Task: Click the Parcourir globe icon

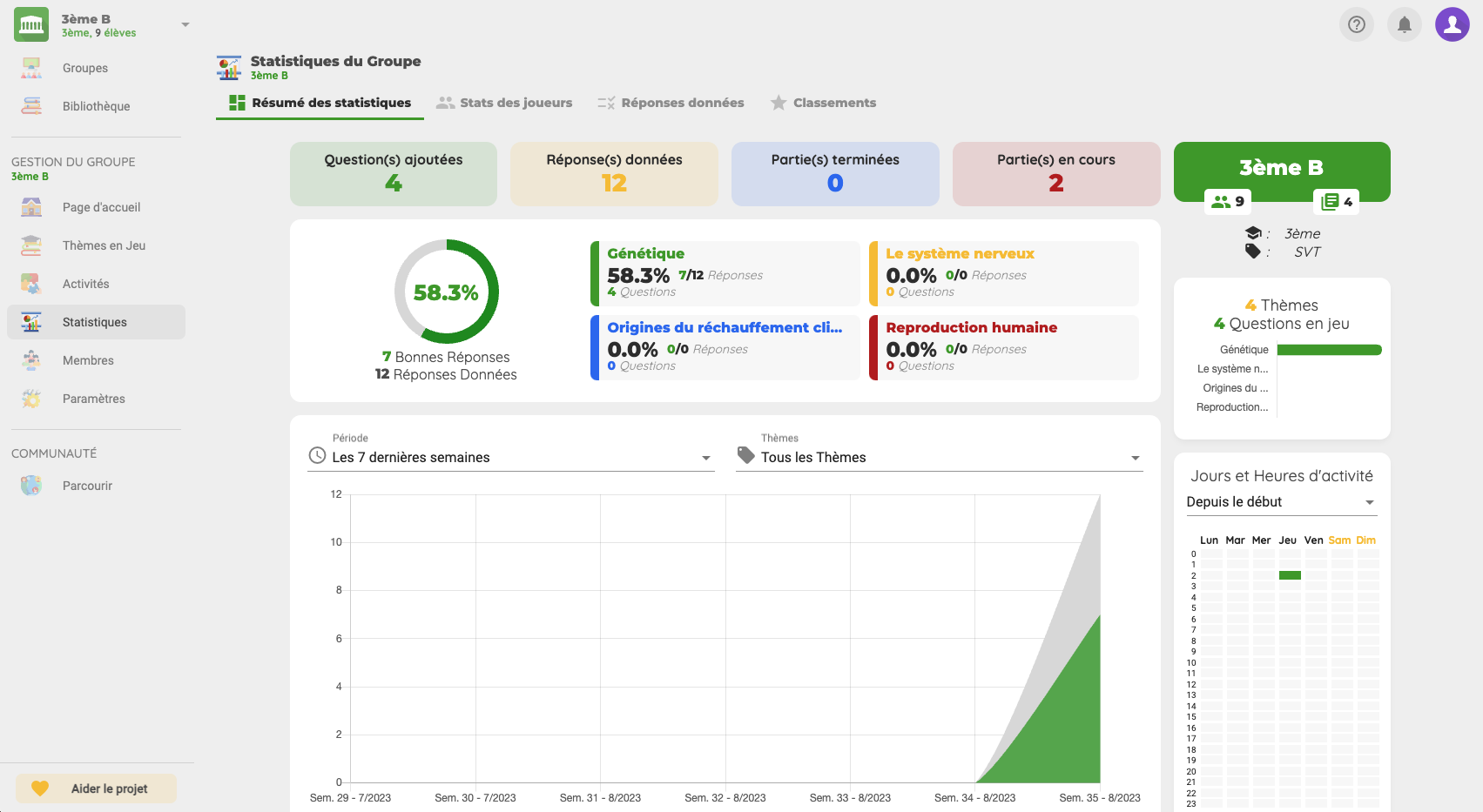Action: 31,486
